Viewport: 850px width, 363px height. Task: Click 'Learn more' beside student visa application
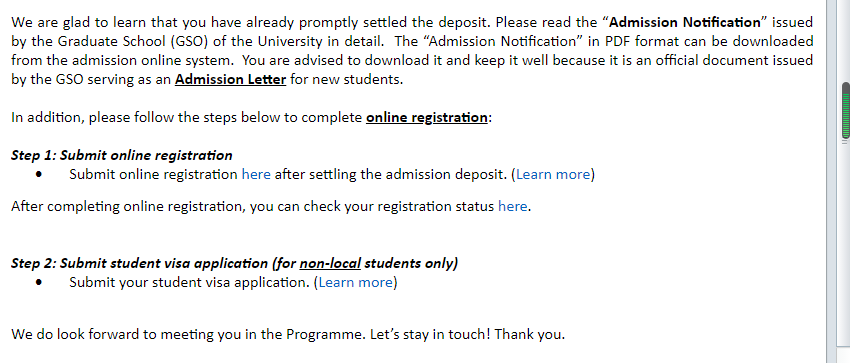356,282
